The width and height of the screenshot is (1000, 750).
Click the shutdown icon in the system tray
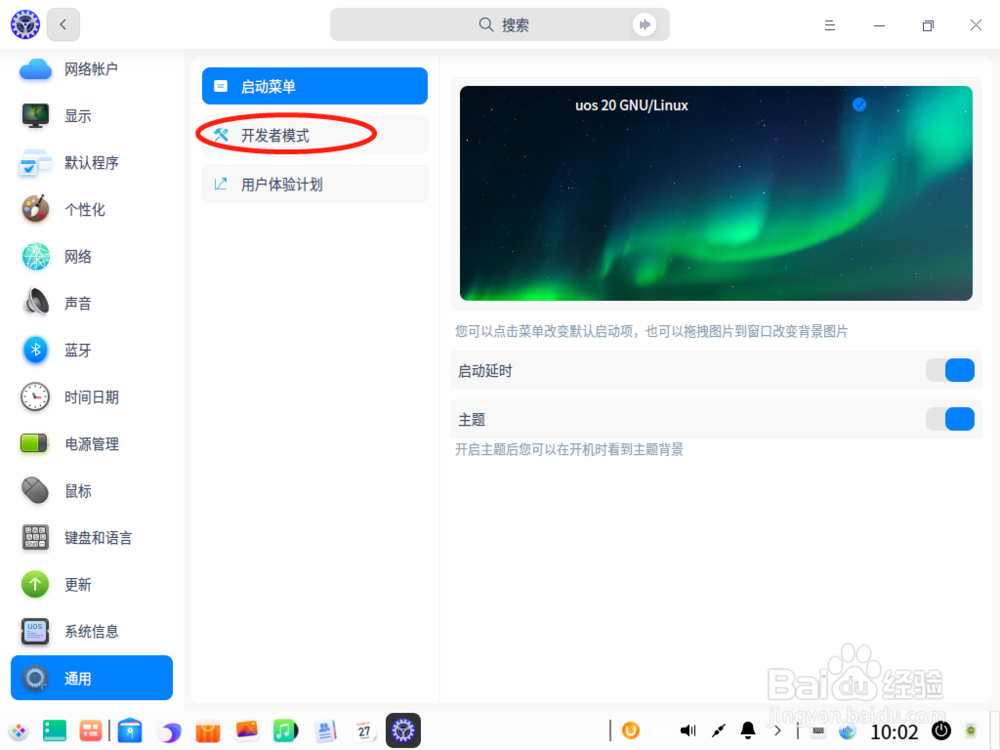click(940, 731)
